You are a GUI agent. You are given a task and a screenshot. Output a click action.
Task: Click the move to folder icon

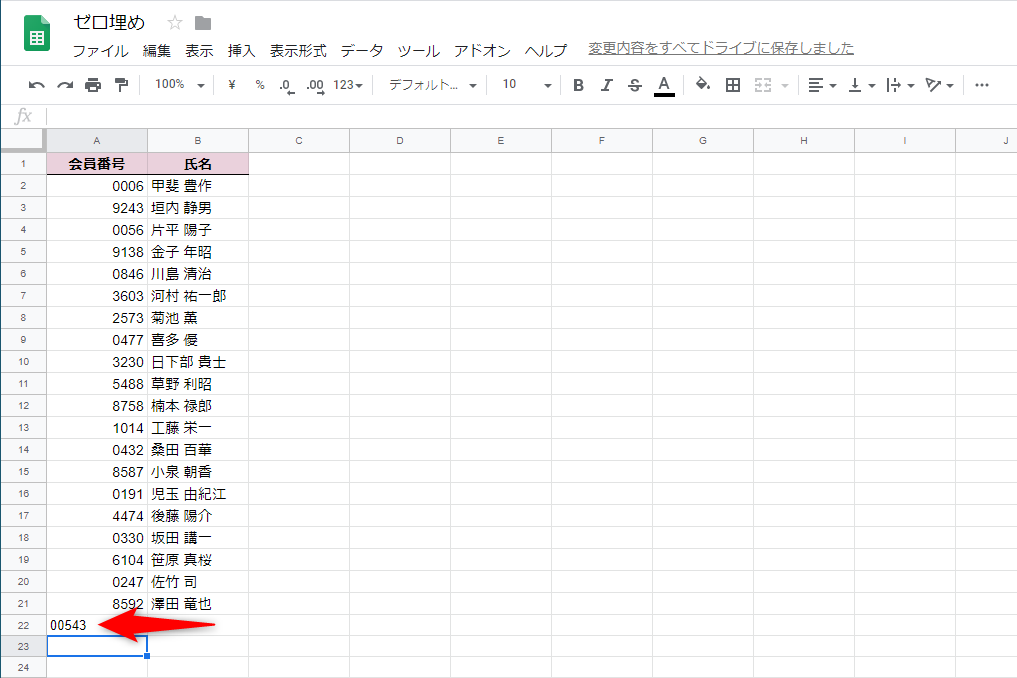[203, 23]
